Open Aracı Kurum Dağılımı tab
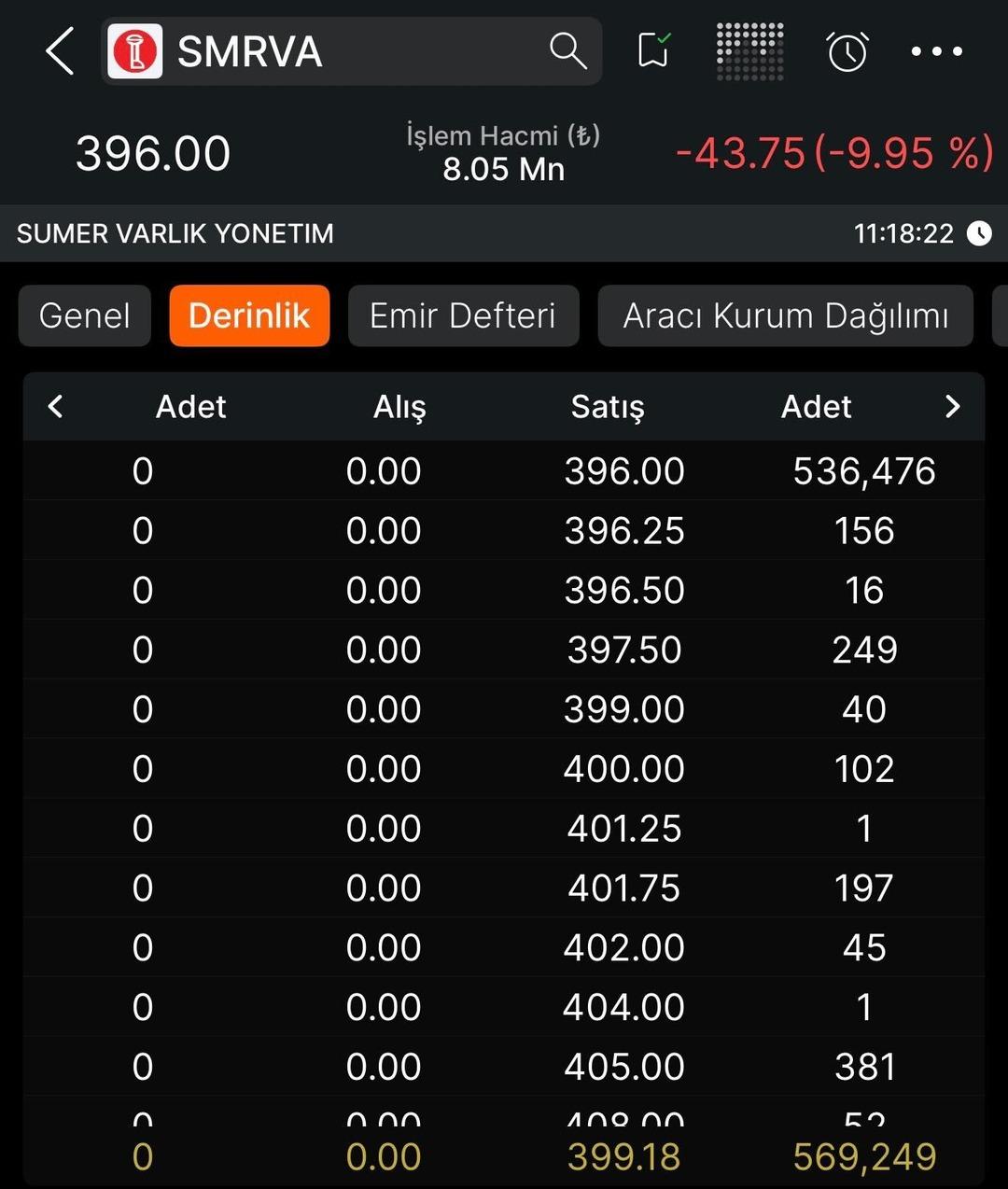1008x1189 pixels. coord(785,316)
